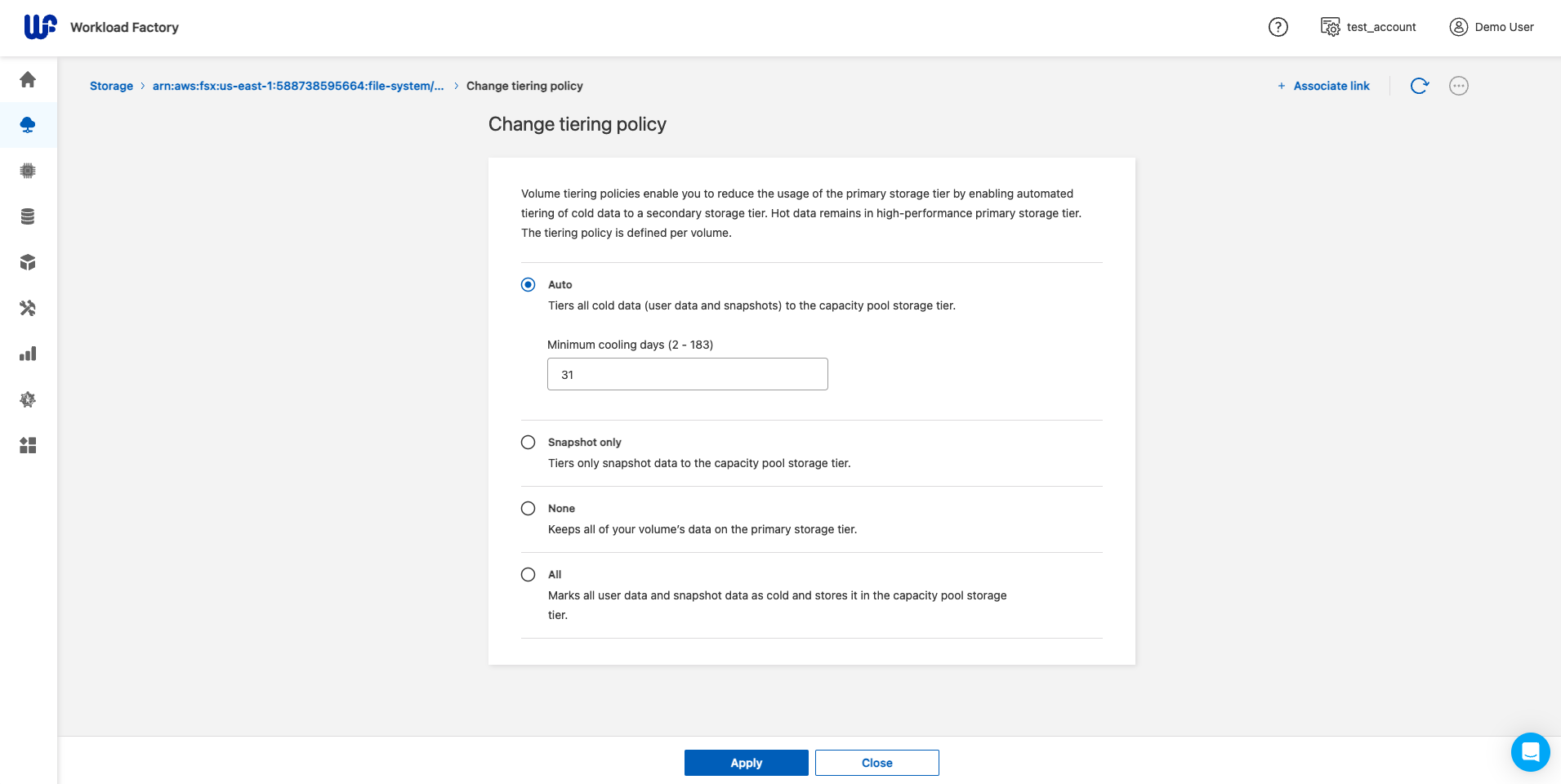Open the chip processor sidebar icon
The height and width of the screenshot is (784, 1561).
(28, 171)
